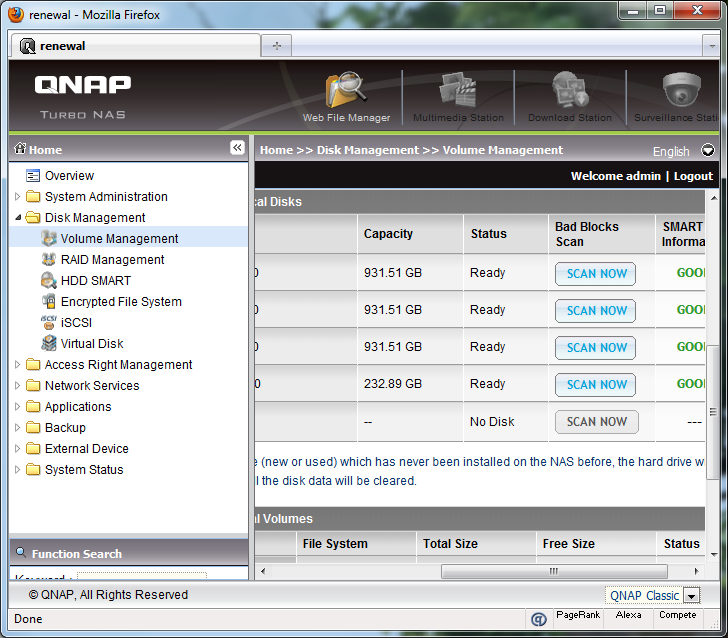Launch the Download Station icon
The width and height of the screenshot is (728, 638).
(x=569, y=92)
